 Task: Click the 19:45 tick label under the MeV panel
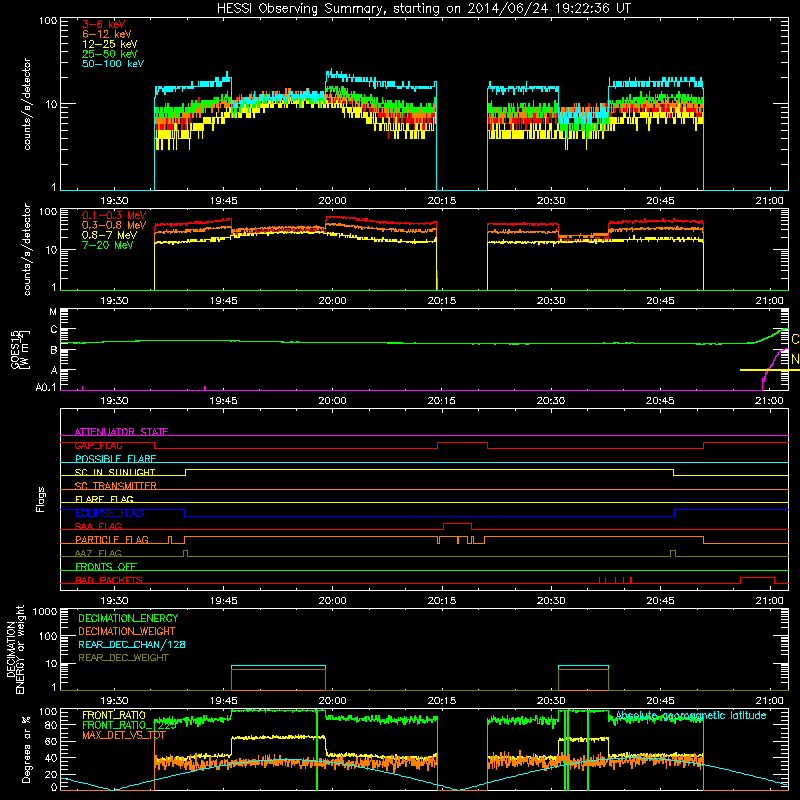(223, 301)
